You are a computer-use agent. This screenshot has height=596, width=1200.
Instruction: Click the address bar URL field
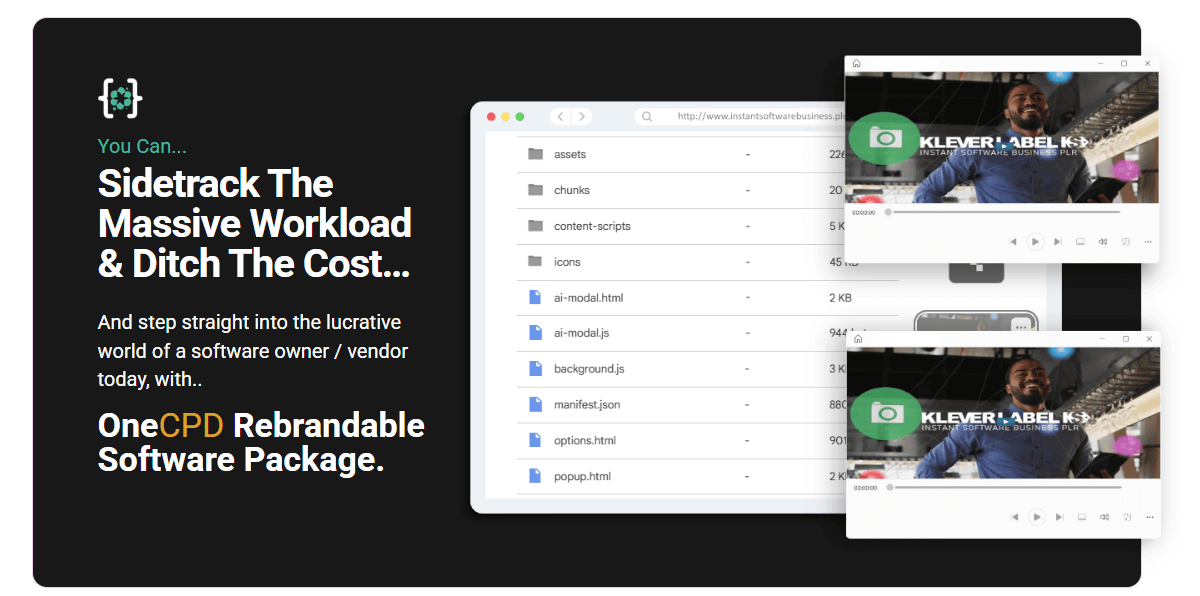[x=738, y=116]
